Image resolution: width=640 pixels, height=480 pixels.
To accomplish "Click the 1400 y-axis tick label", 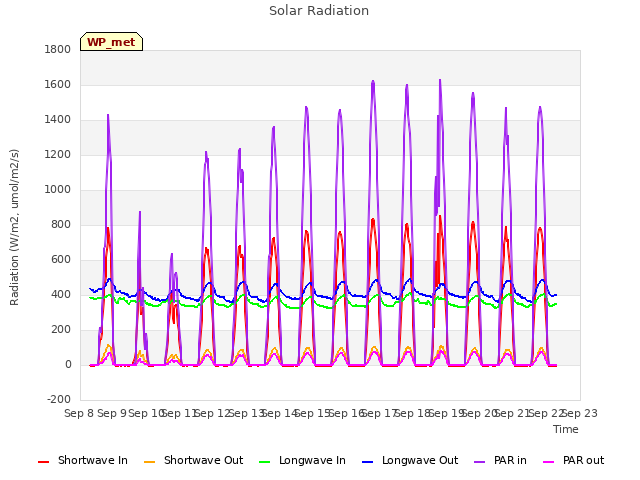I will click(58, 120).
